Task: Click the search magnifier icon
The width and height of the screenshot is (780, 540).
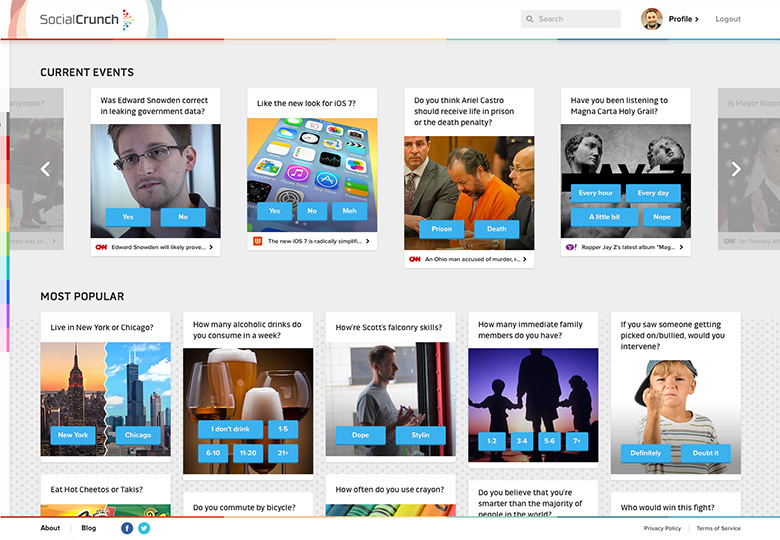Action: pyautogui.click(x=530, y=19)
